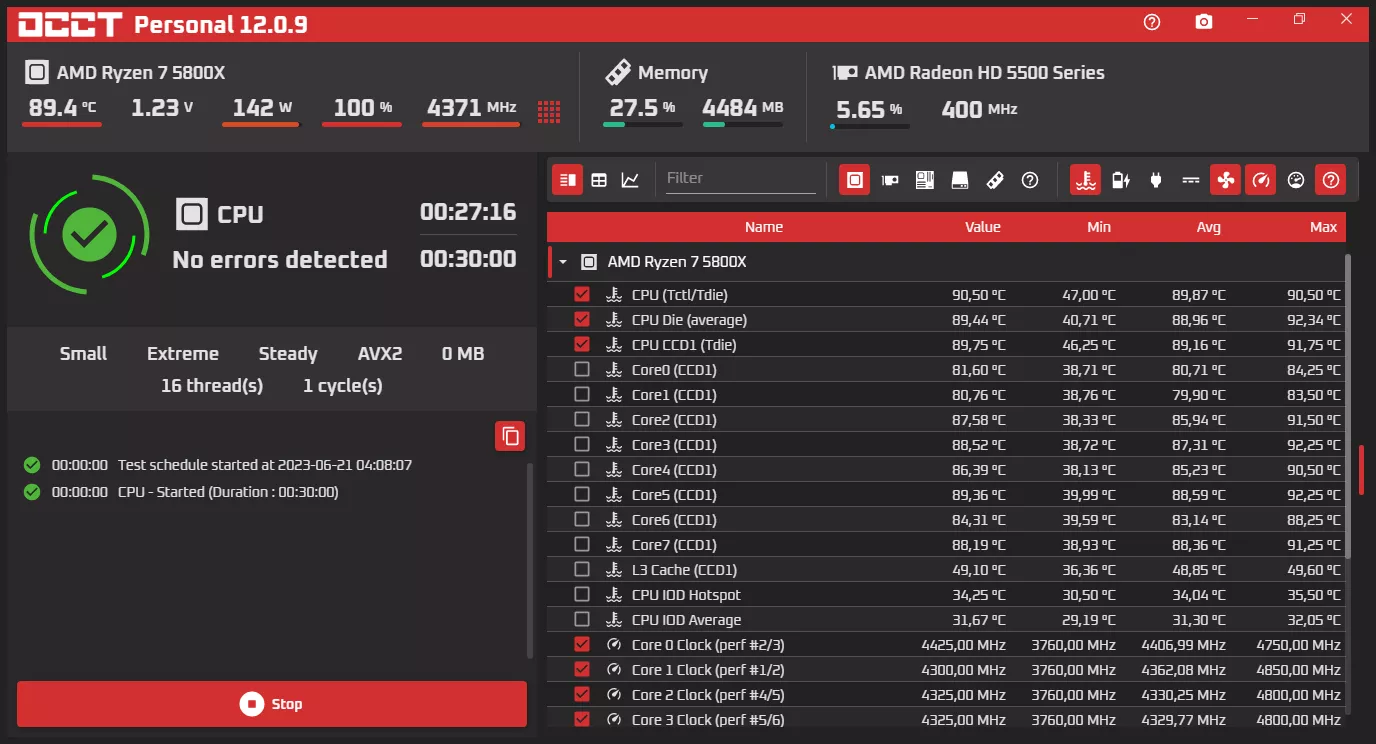Screen dimensions: 1376x744
Task: Sort sensors by the Name column header
Action: [764, 227]
